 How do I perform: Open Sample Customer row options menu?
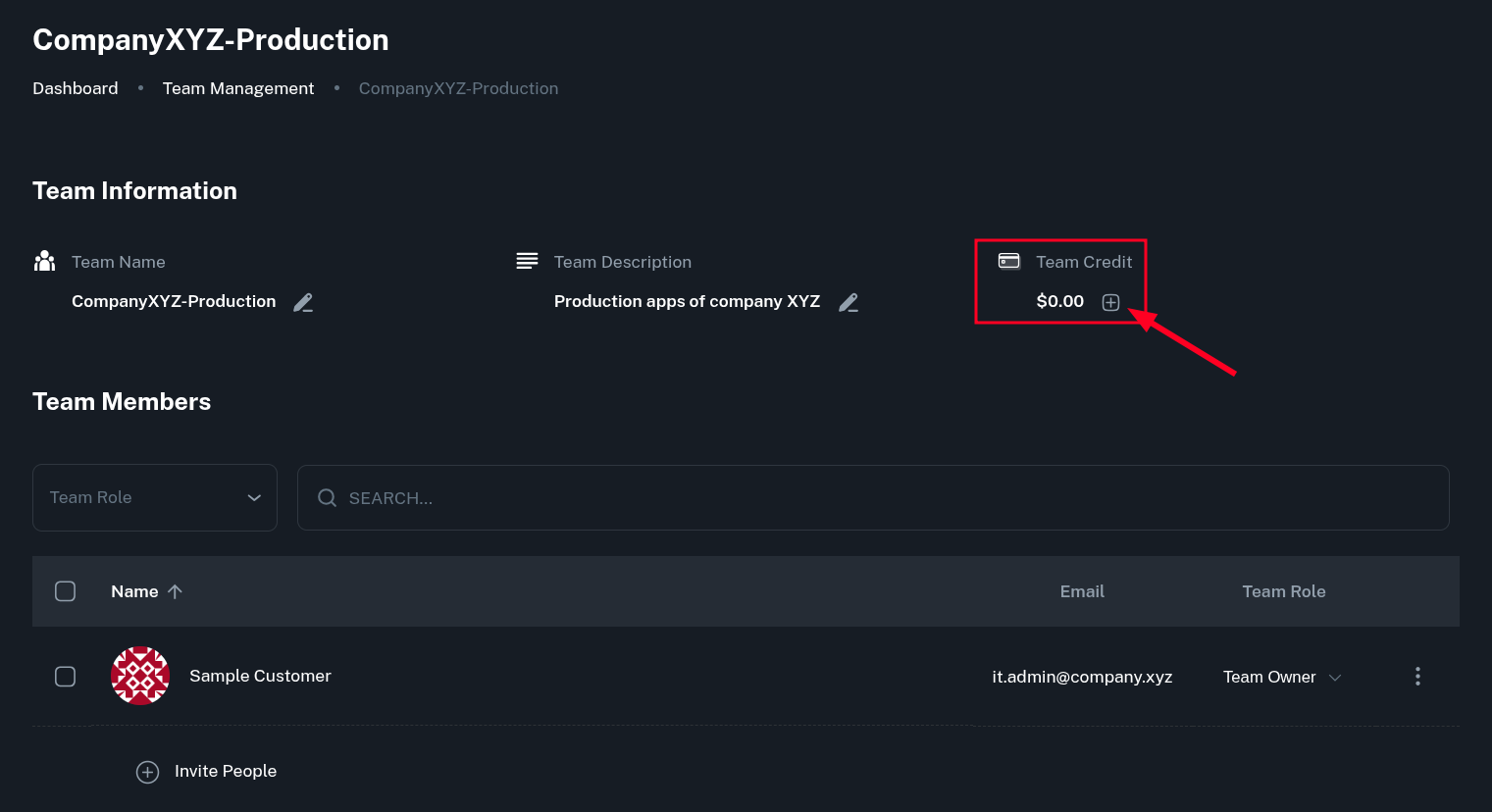tap(1417, 676)
